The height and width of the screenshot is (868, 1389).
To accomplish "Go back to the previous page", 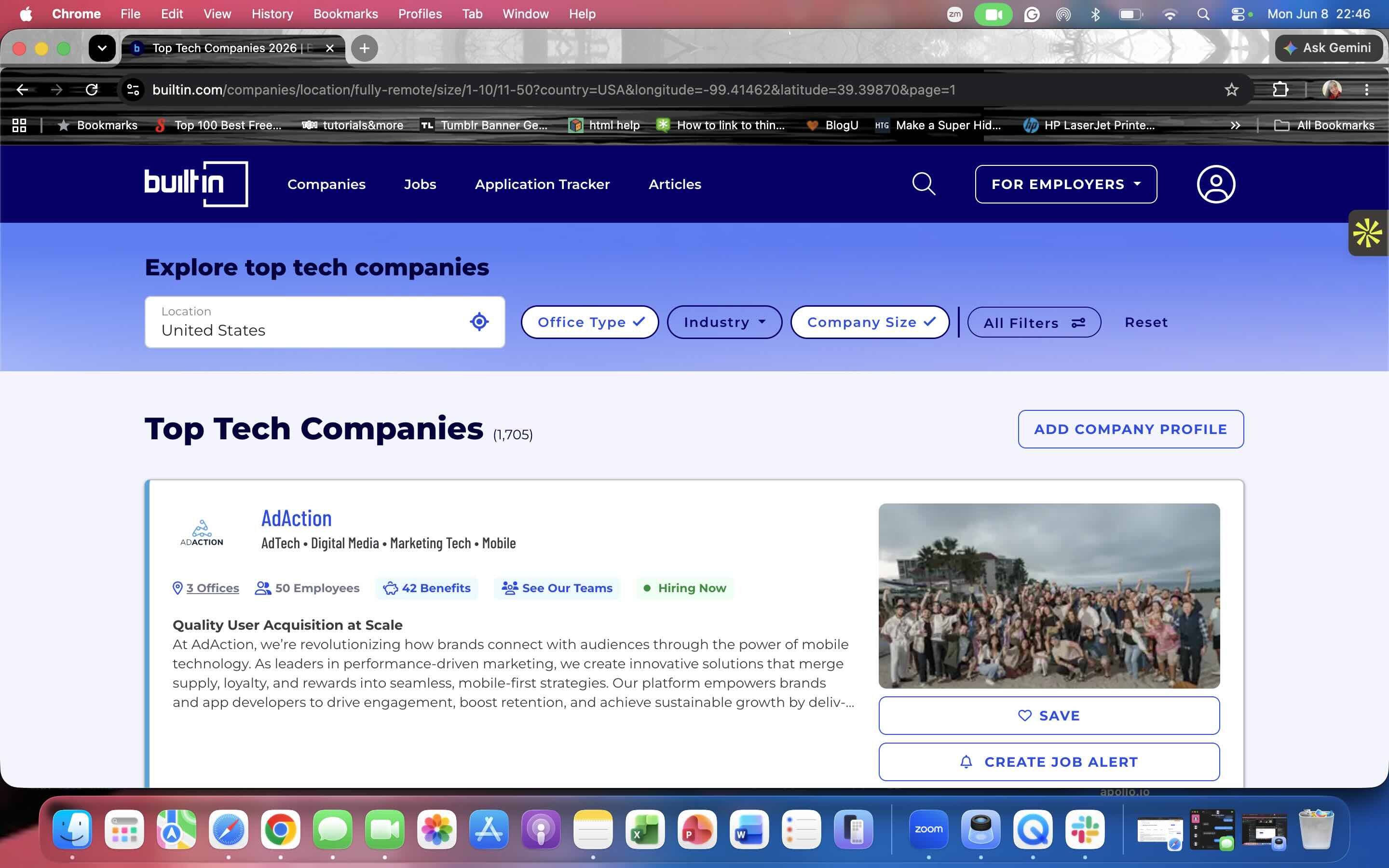I will pyautogui.click(x=22, y=90).
